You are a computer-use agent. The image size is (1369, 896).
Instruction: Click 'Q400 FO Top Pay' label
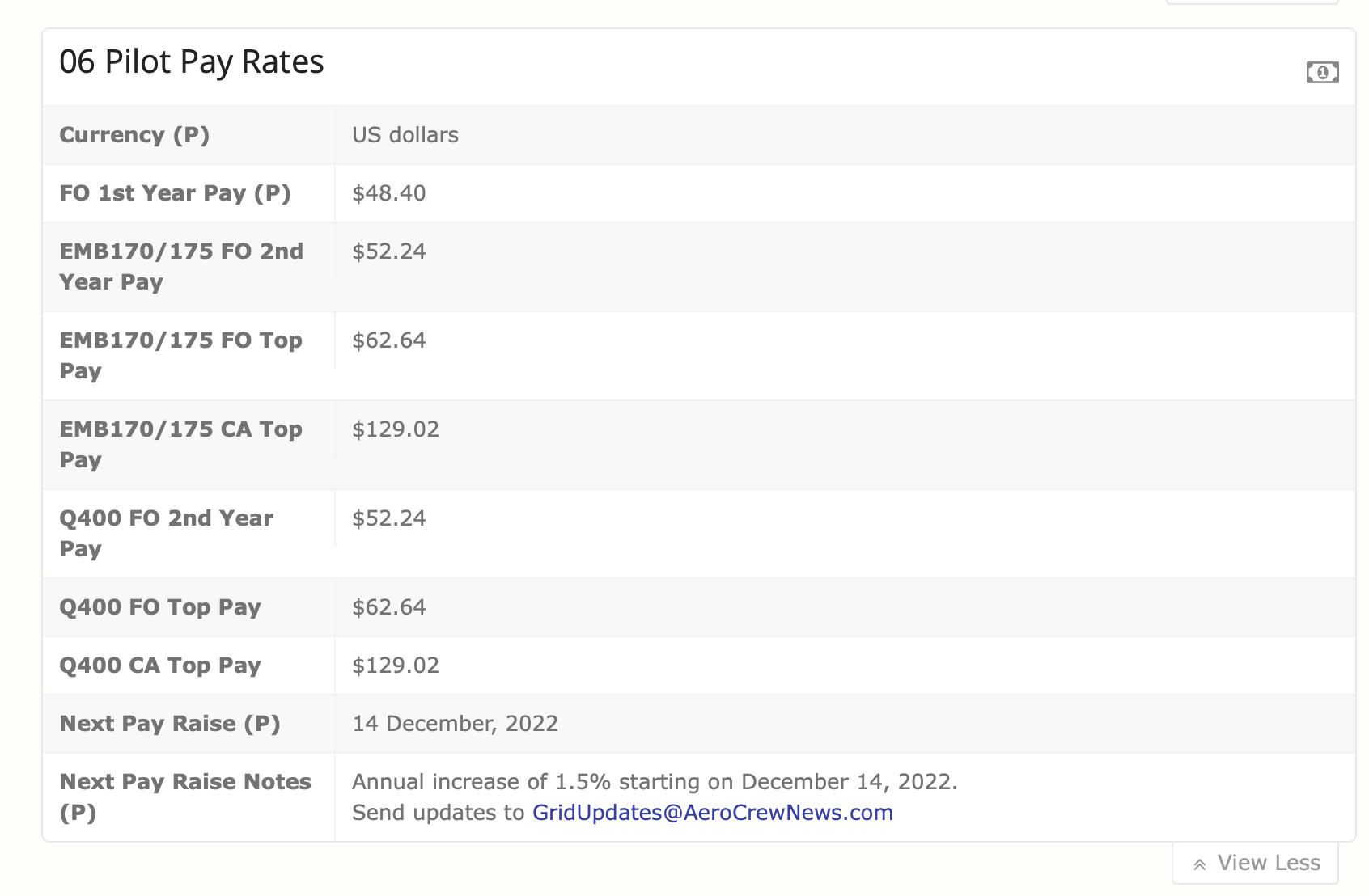[160, 606]
